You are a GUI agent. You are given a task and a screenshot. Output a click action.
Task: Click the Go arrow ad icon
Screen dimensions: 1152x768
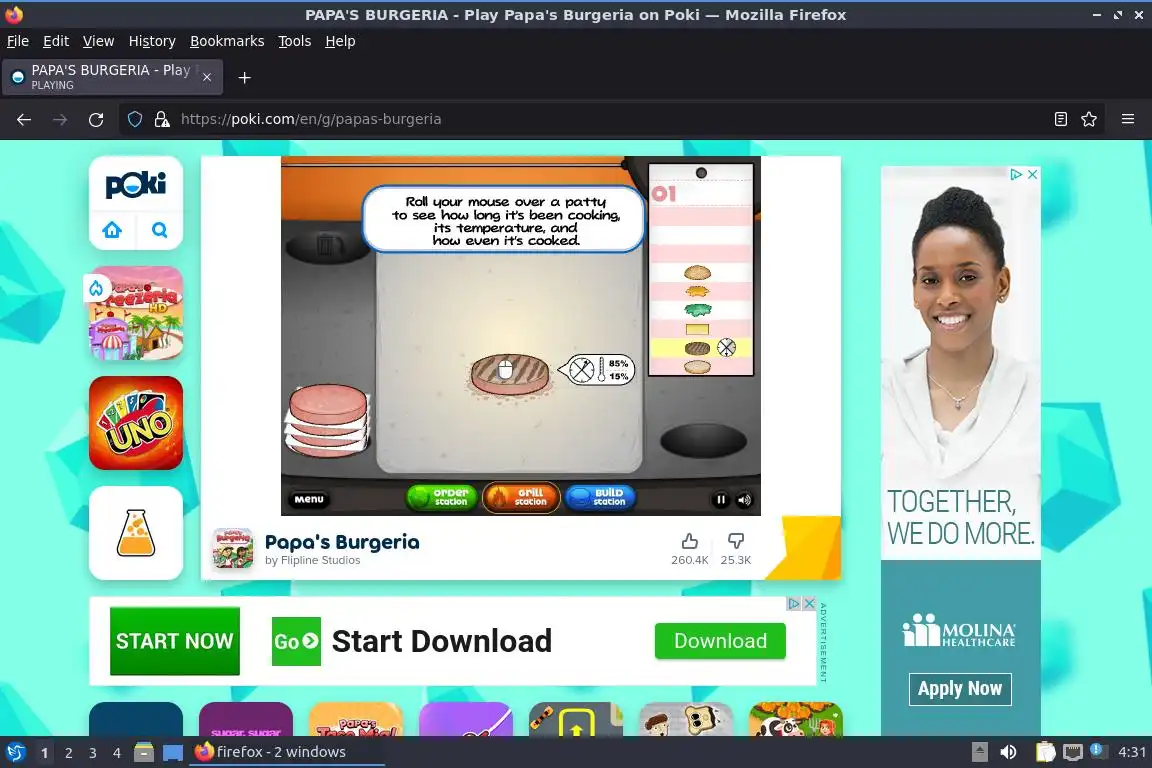[x=296, y=641]
